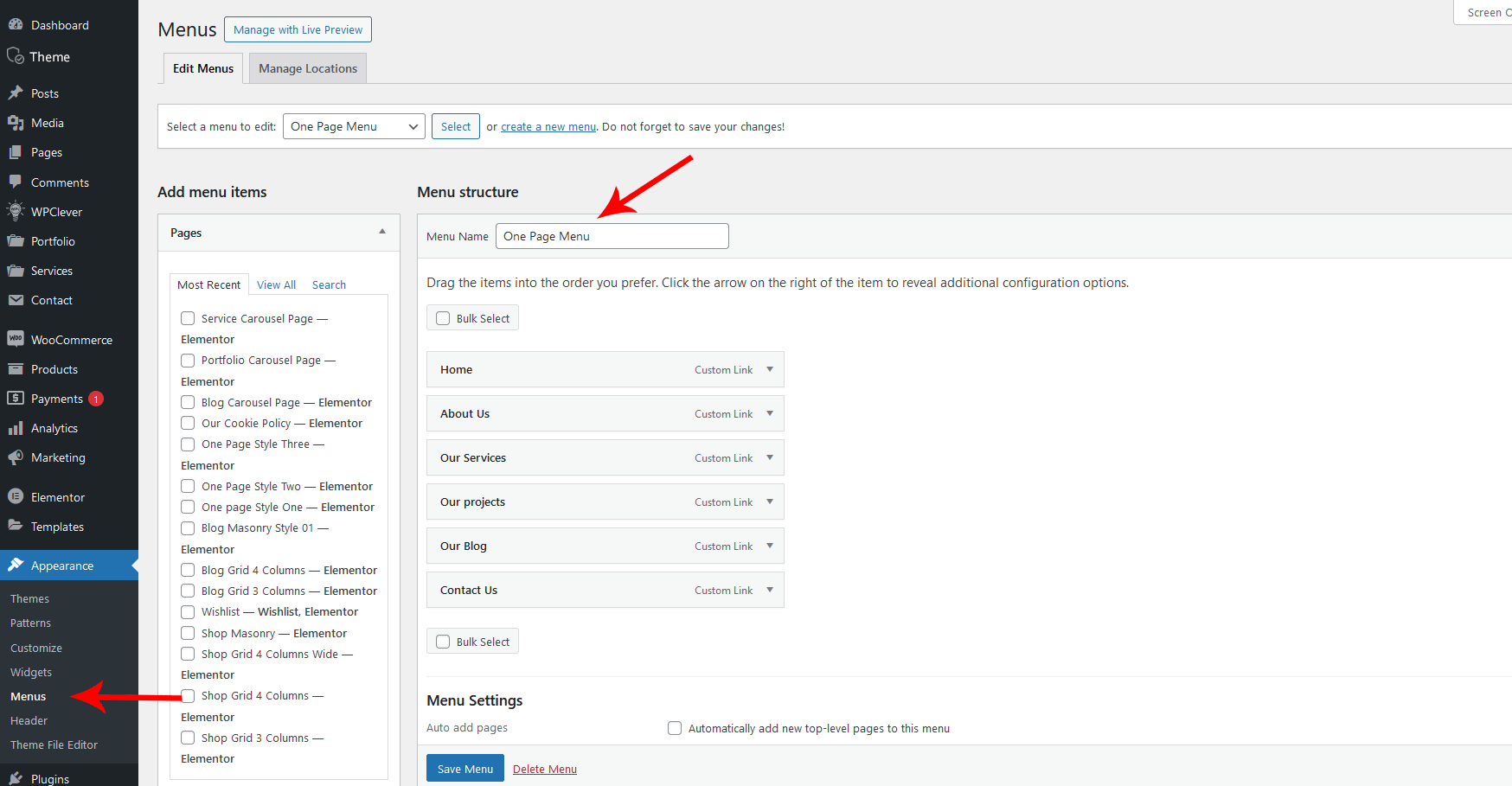
Task: Open the WooCommerce icon in sidebar
Action: click(x=16, y=340)
